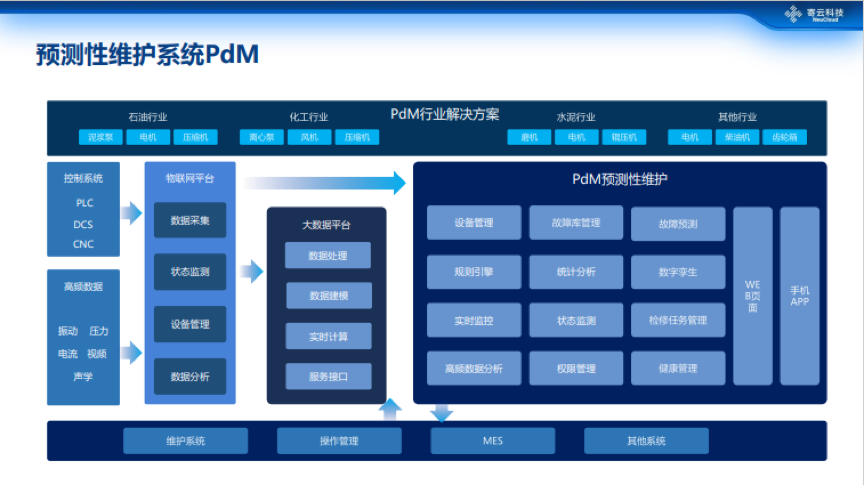The image size is (864, 485).
Task: Click the 声学 item in 高频数据
Action: [83, 376]
